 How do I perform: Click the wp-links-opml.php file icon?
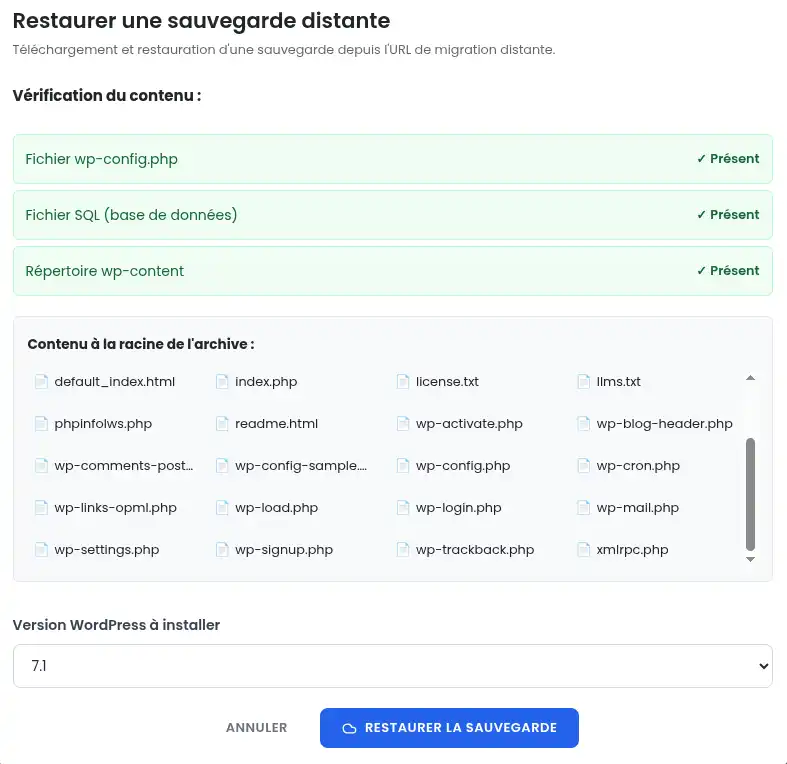[x=41, y=507]
